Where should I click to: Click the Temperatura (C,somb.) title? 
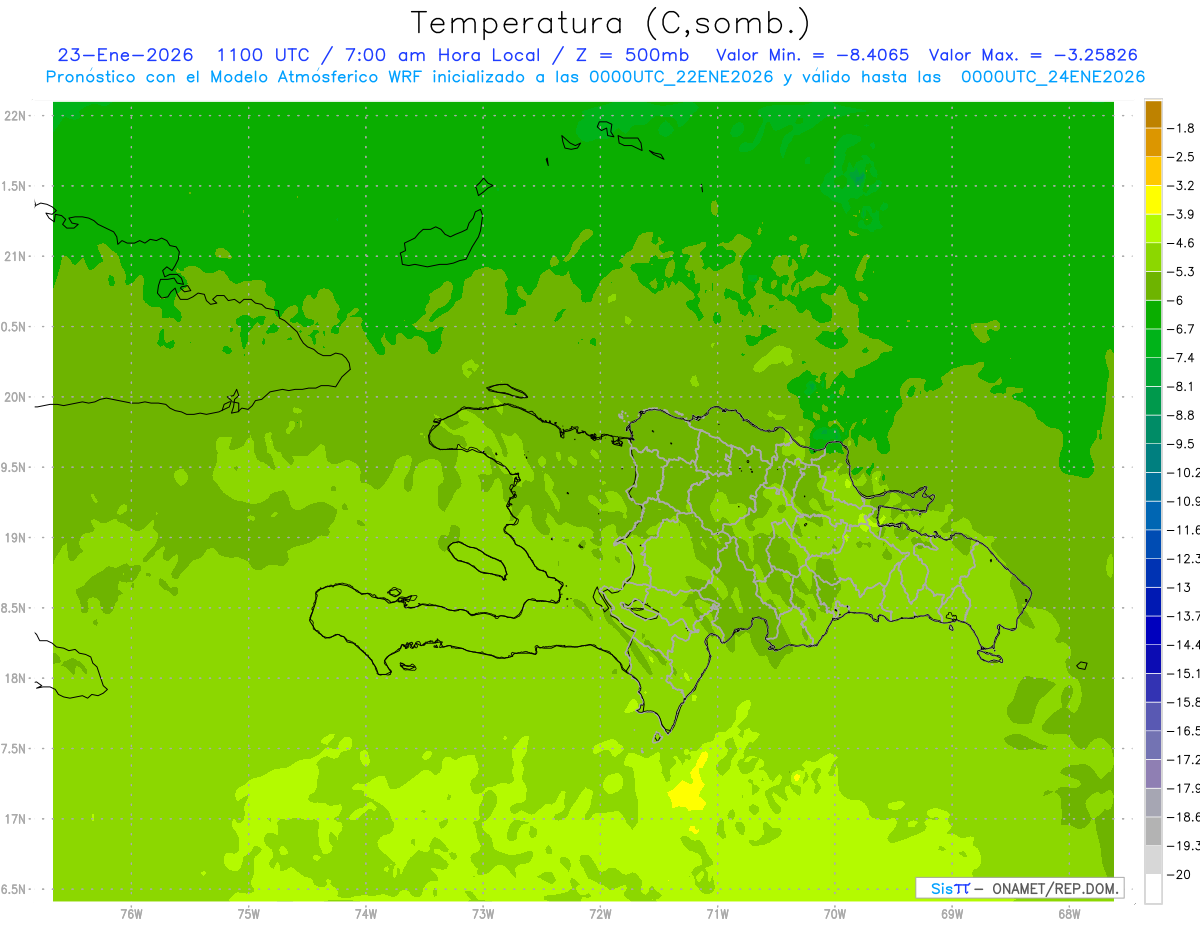611,22
